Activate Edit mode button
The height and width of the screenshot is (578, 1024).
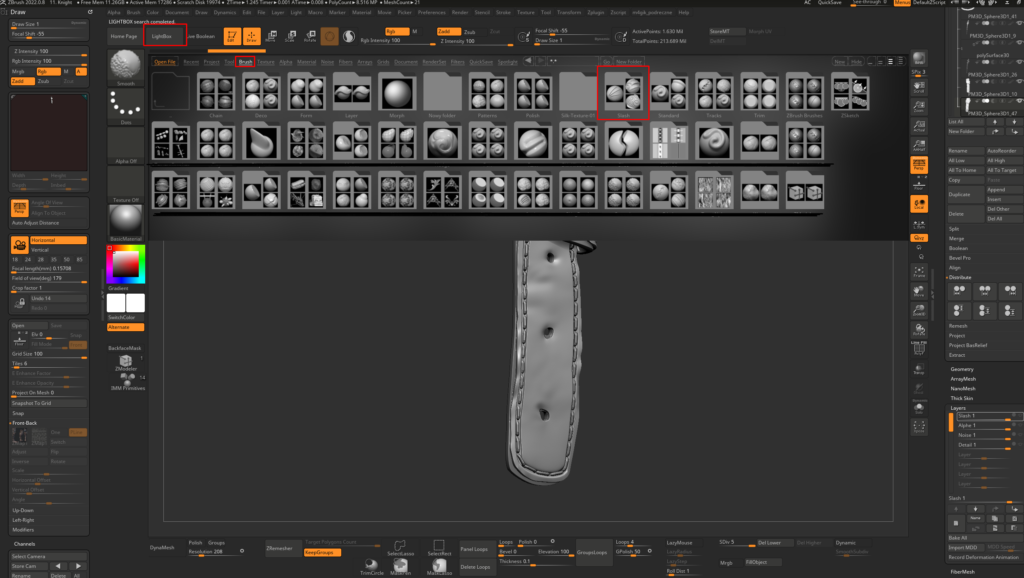(232, 36)
